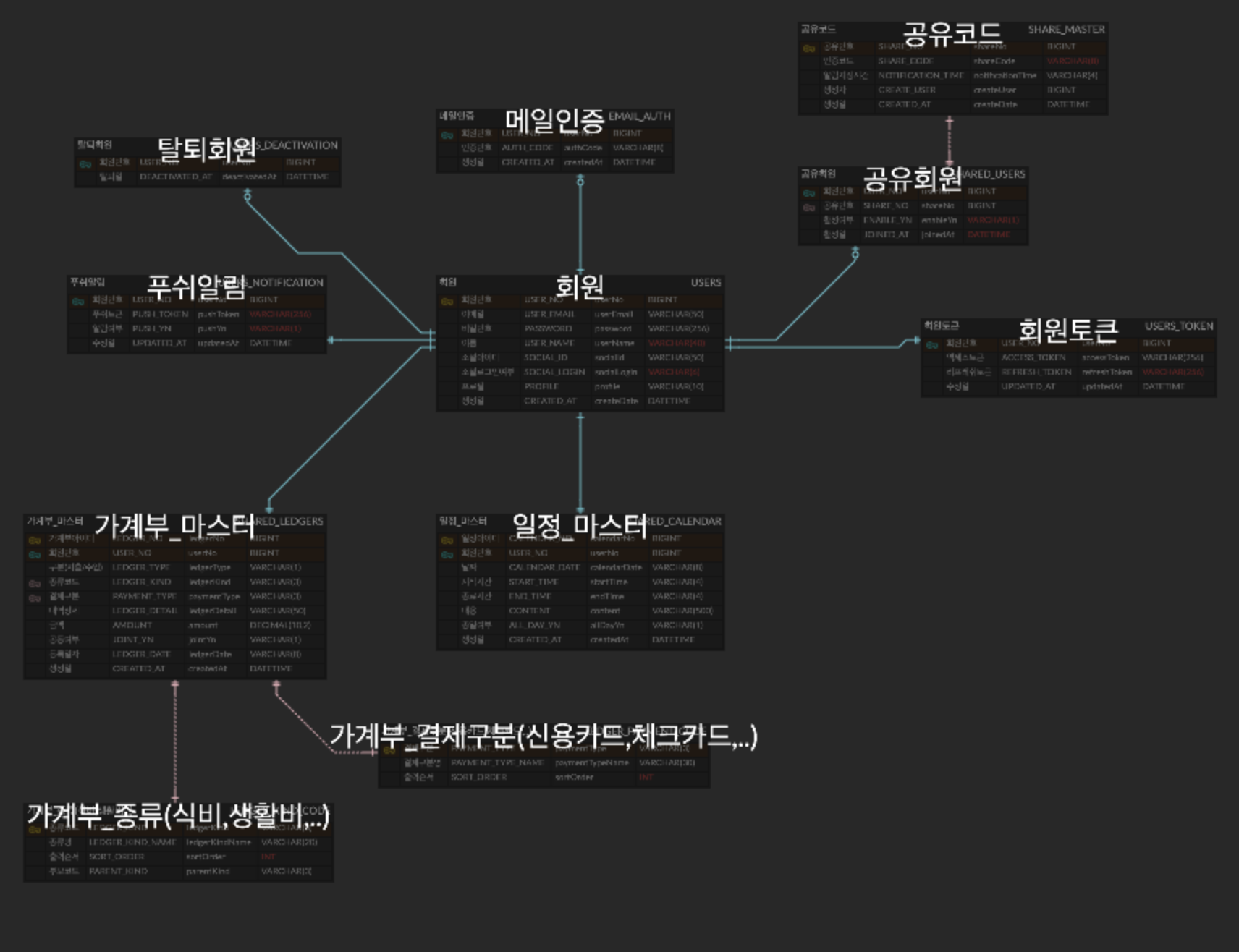This screenshot has width=1239, height=952.
Task: Click the teal key icon in EMAIL_AUTH table
Action: 447,135
